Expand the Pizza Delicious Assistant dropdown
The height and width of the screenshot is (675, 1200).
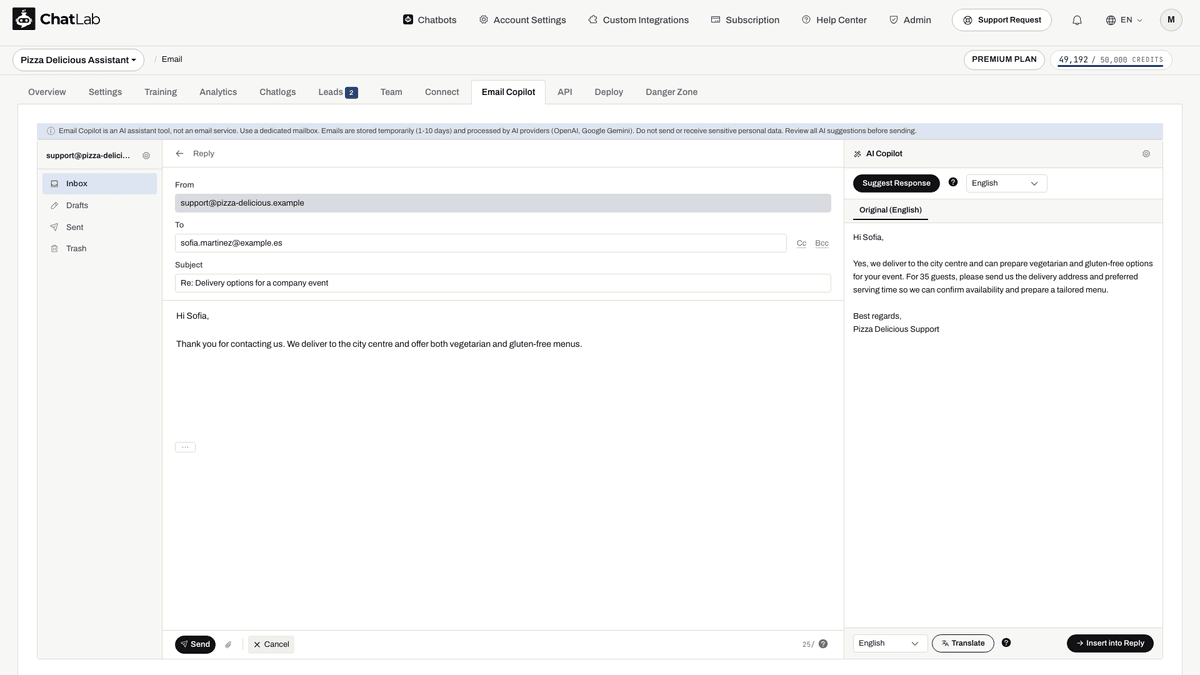(x=78, y=60)
